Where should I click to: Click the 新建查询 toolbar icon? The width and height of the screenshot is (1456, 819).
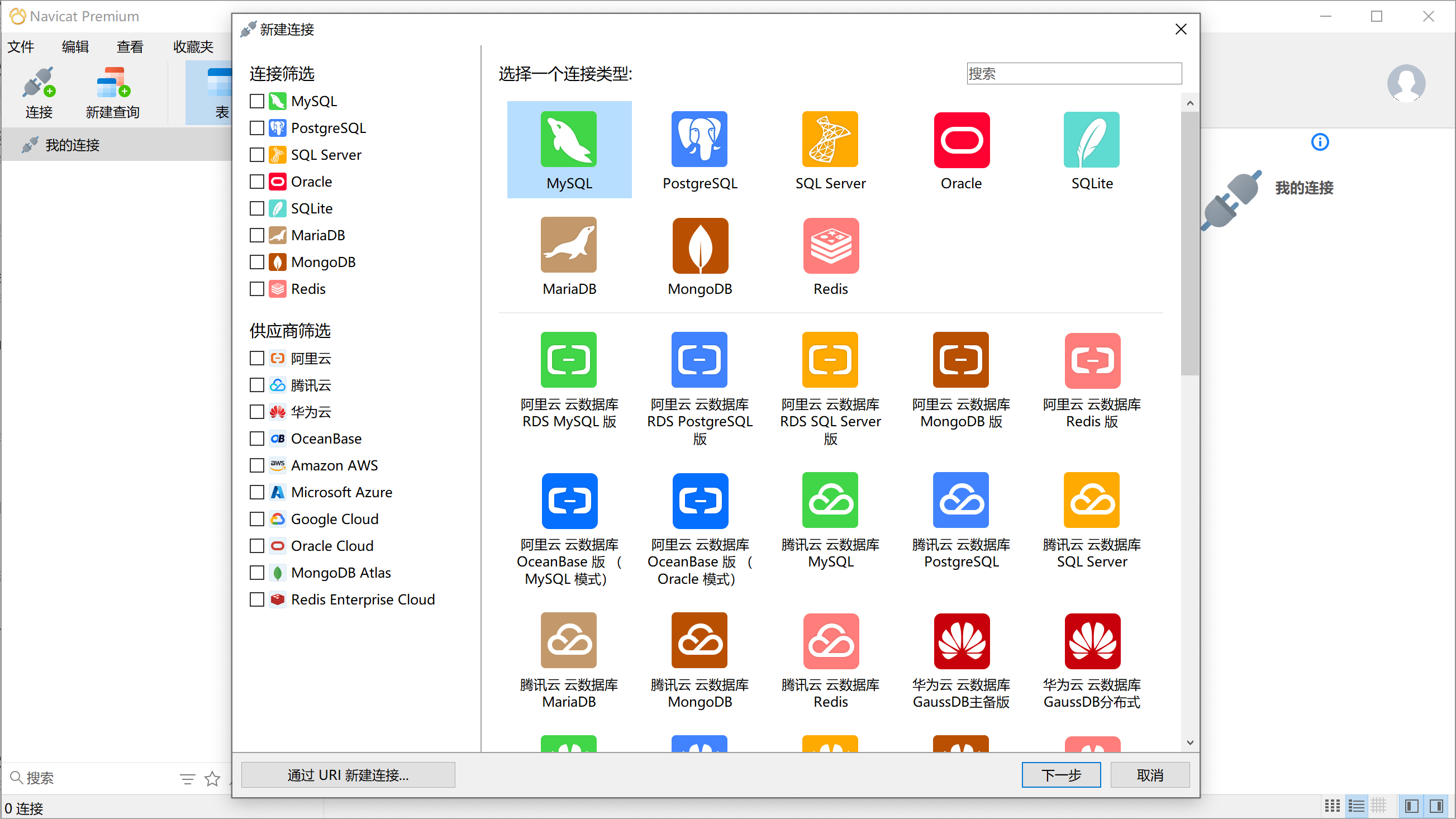(x=112, y=92)
